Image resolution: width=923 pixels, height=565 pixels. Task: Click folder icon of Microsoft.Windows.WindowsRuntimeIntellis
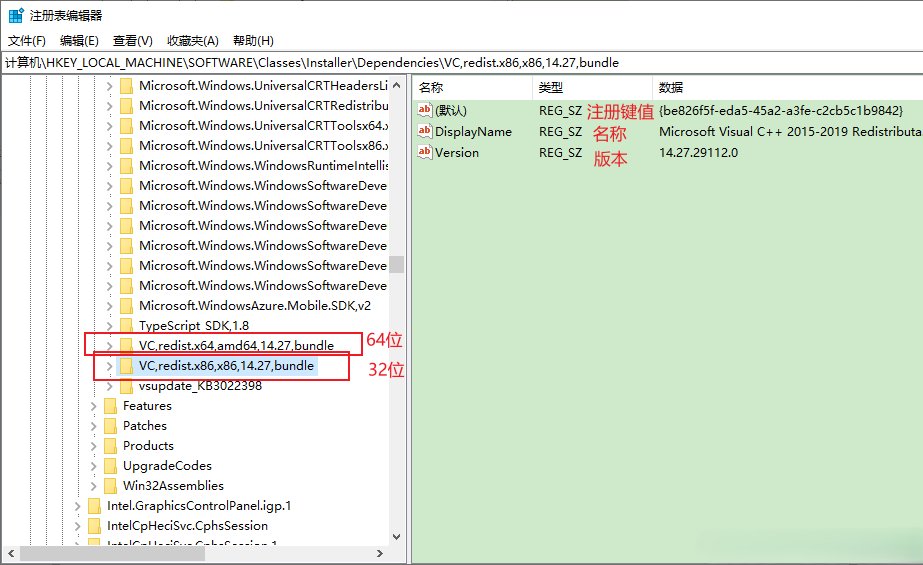[x=126, y=167]
